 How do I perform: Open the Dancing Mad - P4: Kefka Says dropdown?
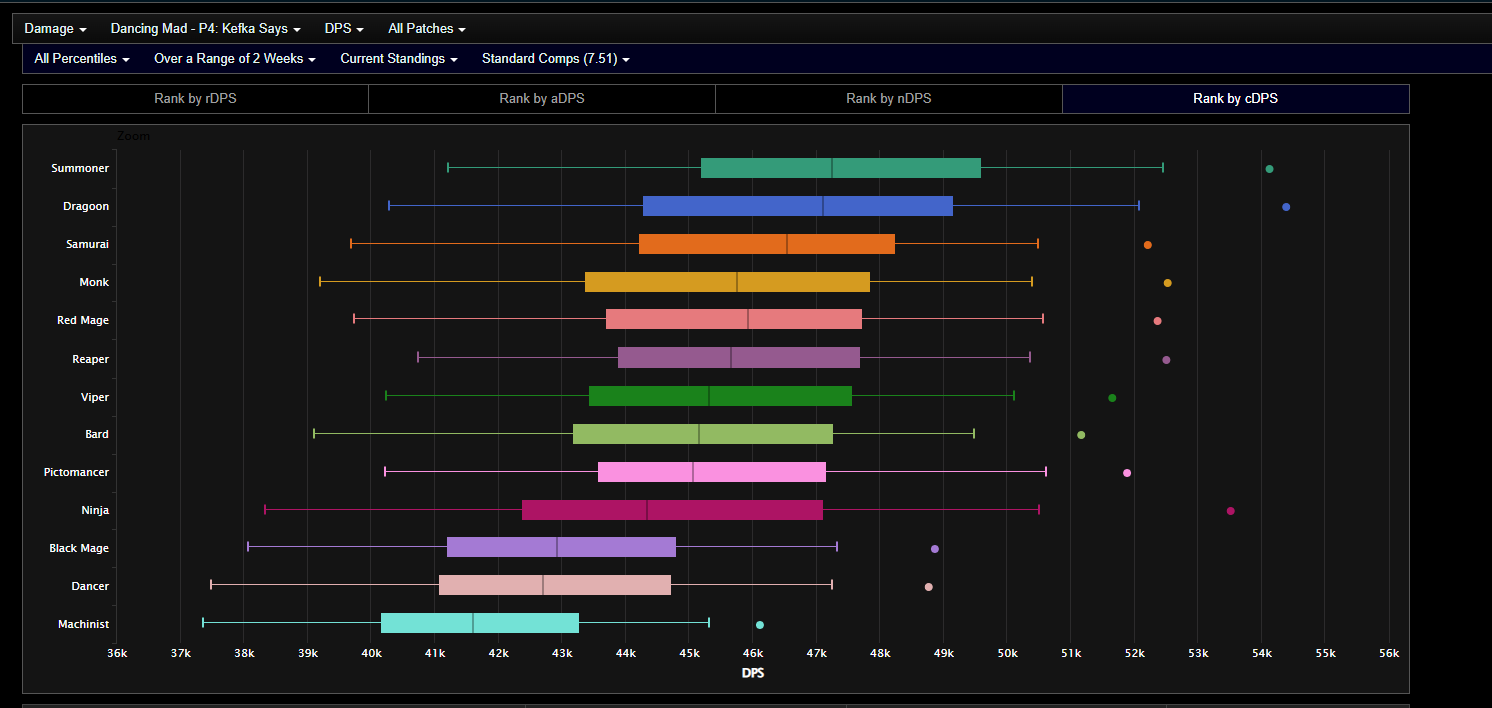[x=205, y=29]
